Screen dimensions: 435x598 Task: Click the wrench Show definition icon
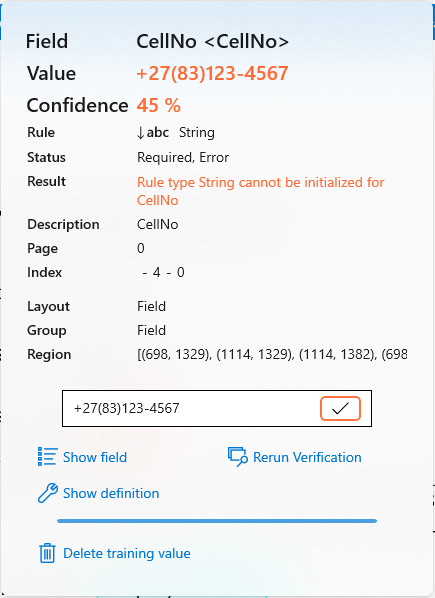point(48,493)
